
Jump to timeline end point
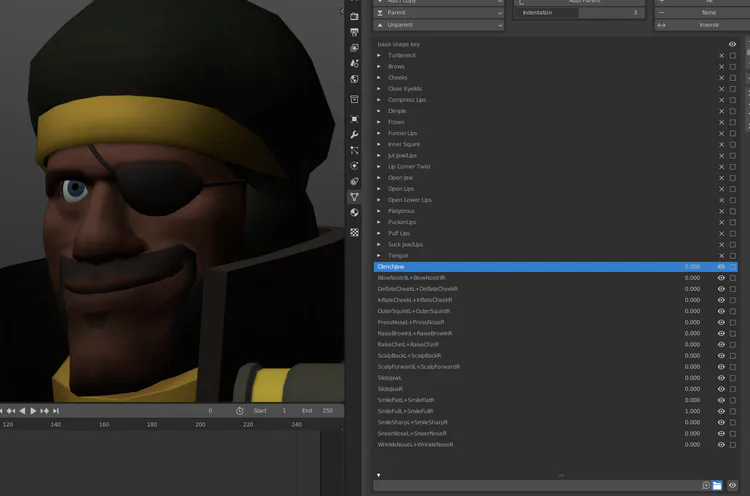click(56, 411)
